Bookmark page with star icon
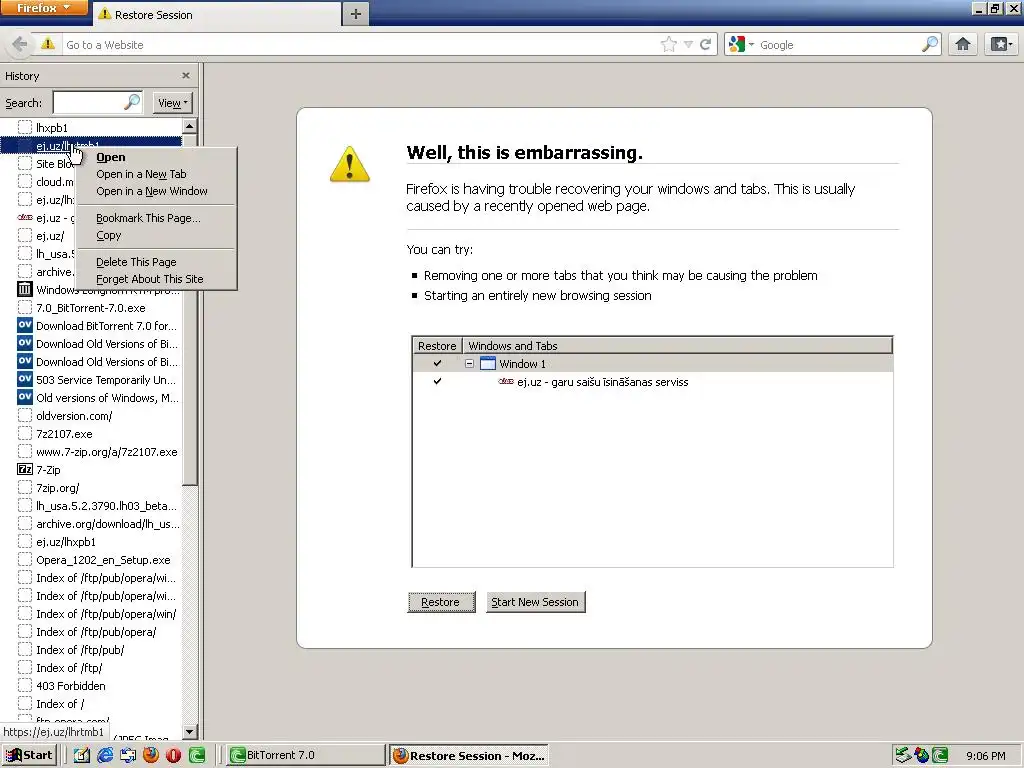Screen dimensions: 1024x768 [x=668, y=44]
